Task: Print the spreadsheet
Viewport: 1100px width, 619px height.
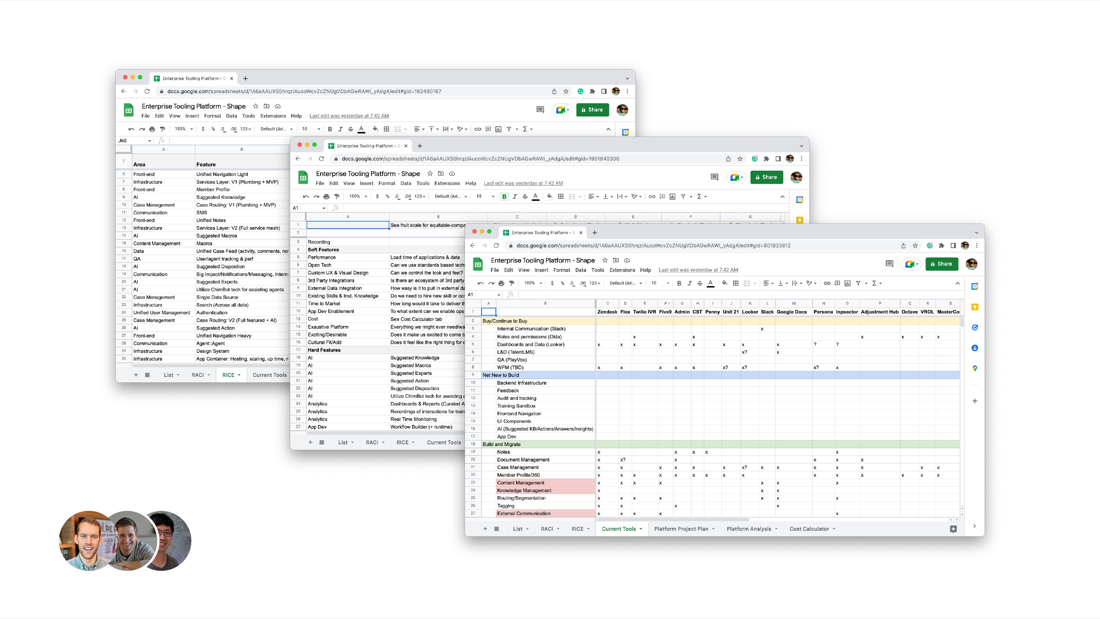Action: [502, 282]
